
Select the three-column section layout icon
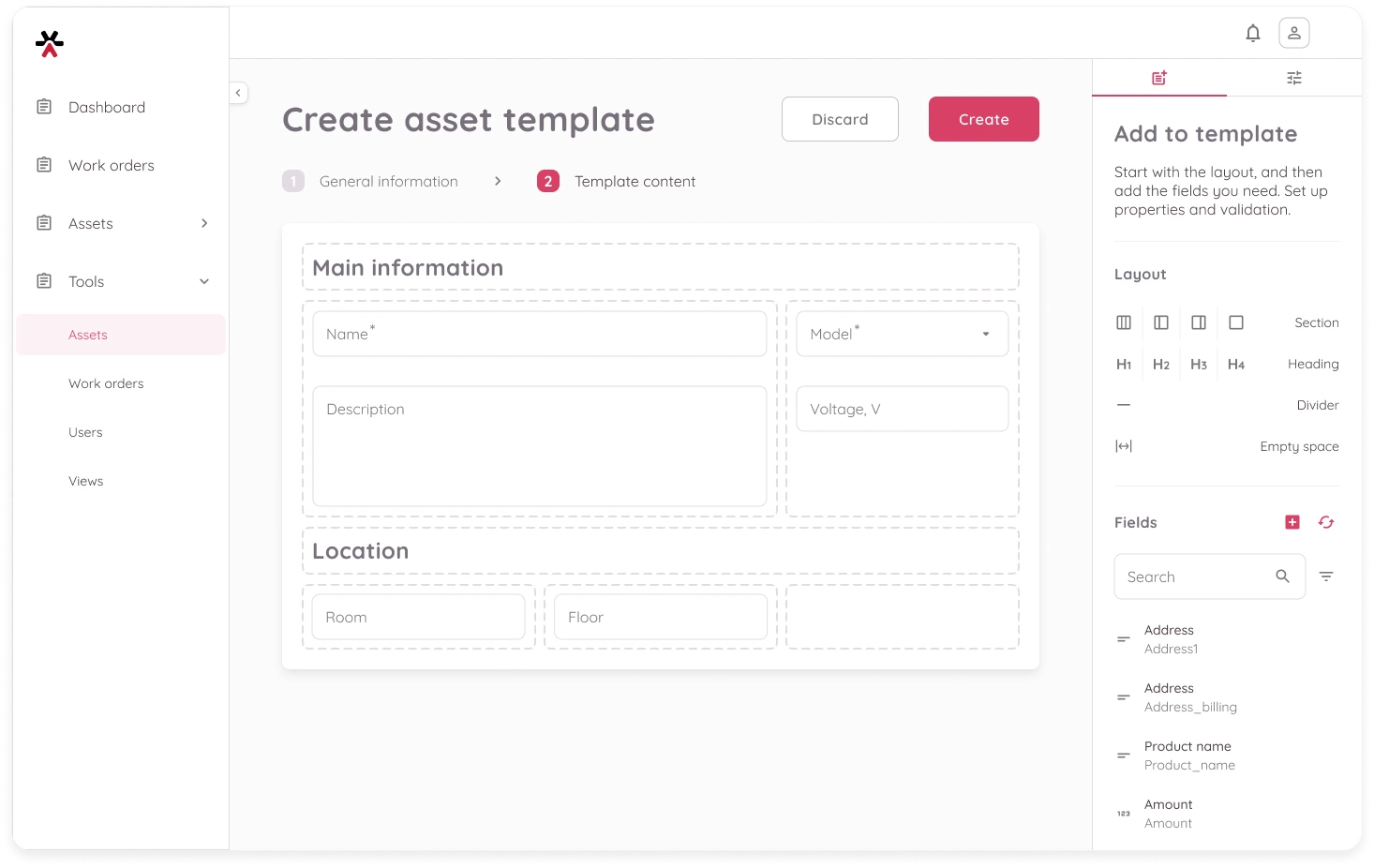tap(1124, 322)
